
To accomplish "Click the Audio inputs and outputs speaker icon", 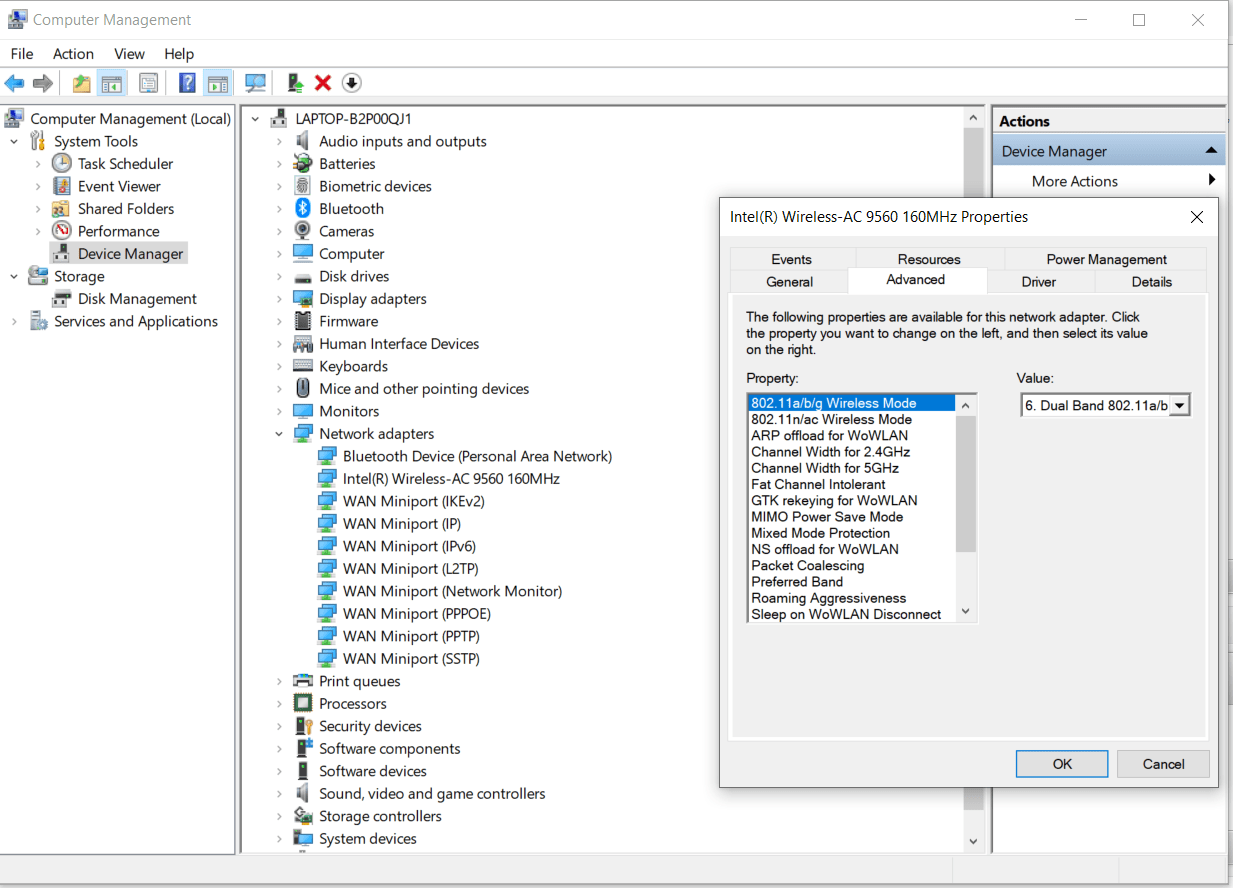I will click(303, 141).
